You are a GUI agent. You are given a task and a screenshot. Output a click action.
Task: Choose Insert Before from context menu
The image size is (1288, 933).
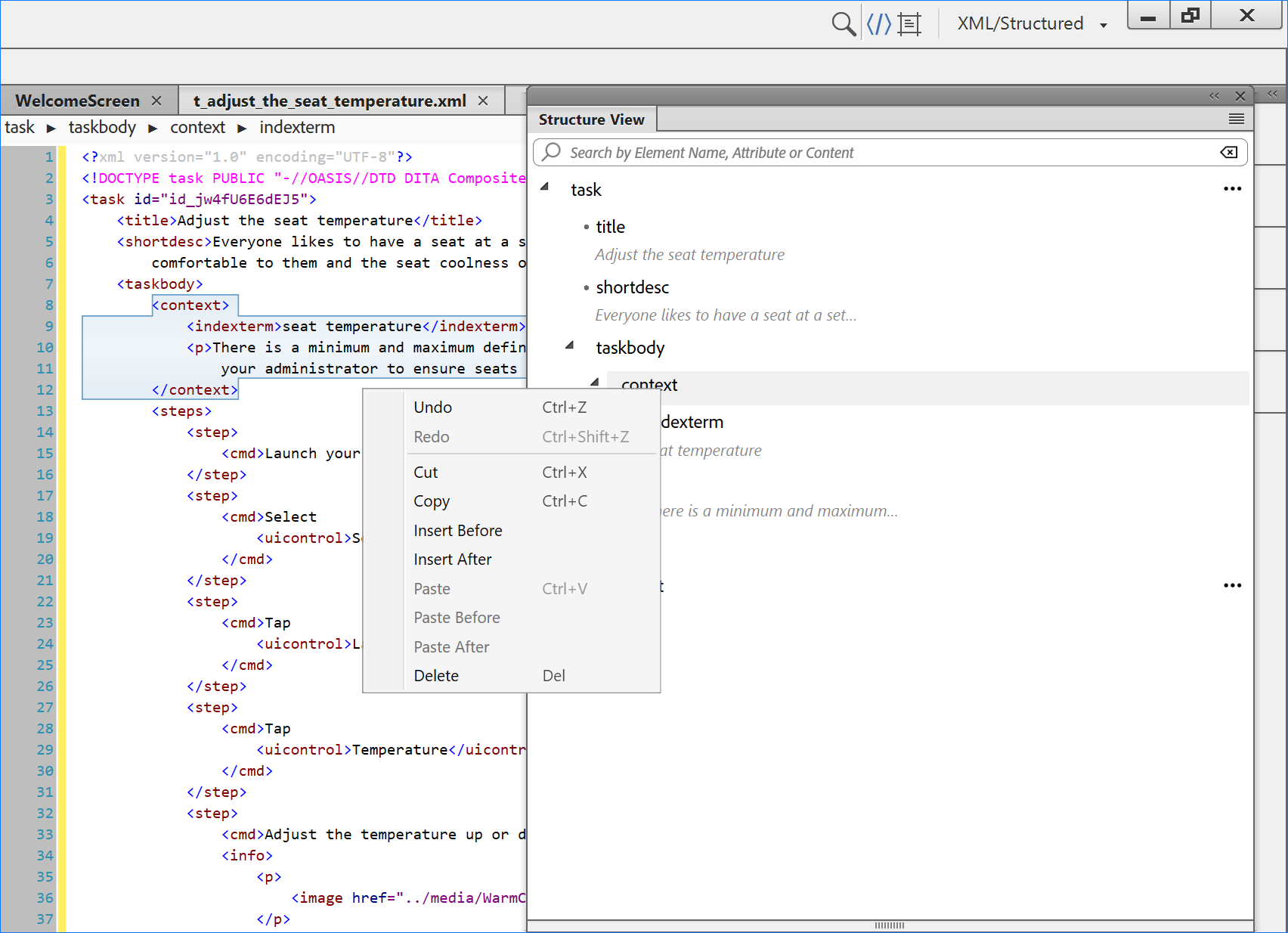[457, 531]
